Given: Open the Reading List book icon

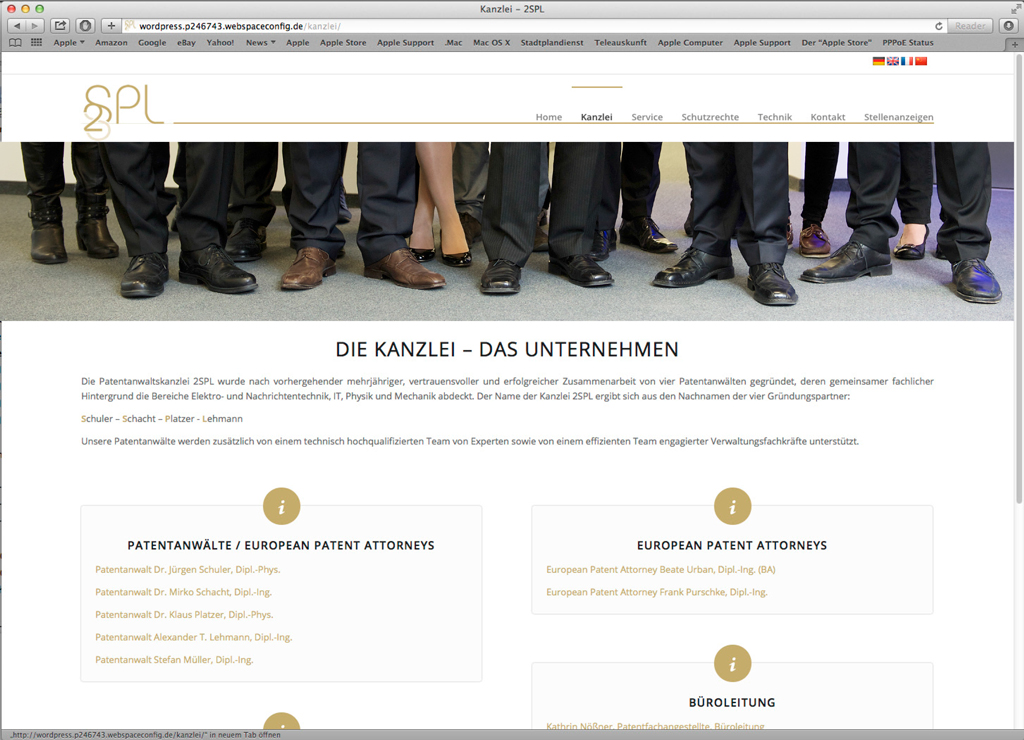Looking at the screenshot, I should point(16,42).
